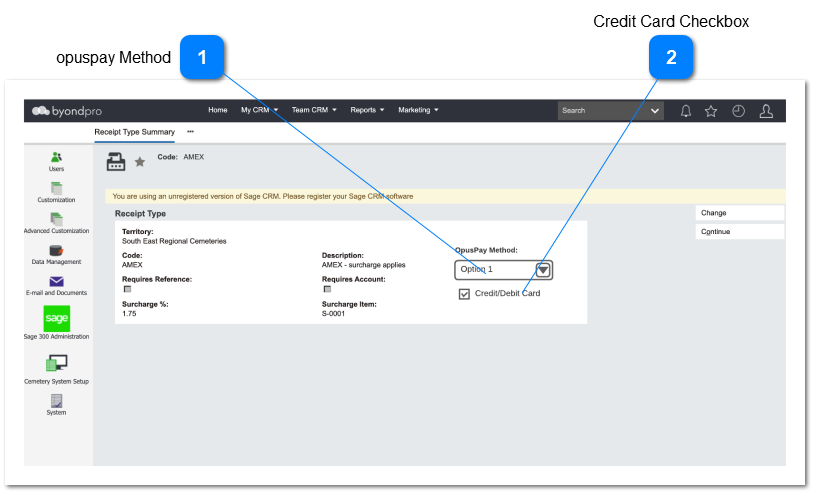Image resolution: width=814 pixels, height=494 pixels.
Task: Click the surcharge value '1.75'
Action: tap(129, 314)
